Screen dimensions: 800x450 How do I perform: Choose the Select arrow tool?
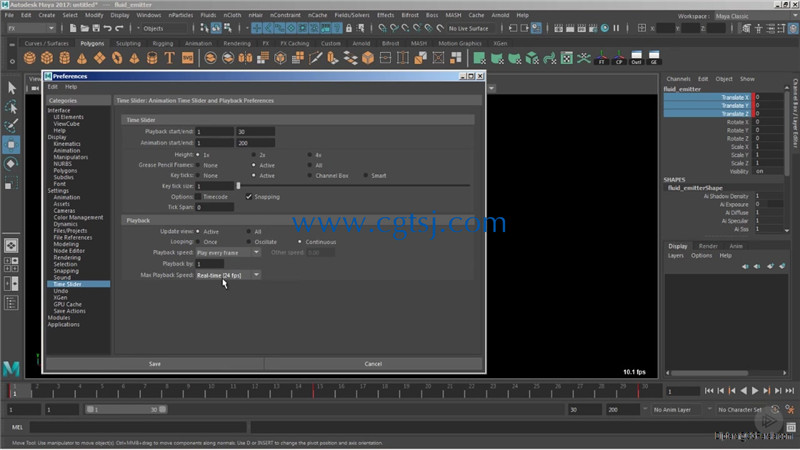pos(11,88)
